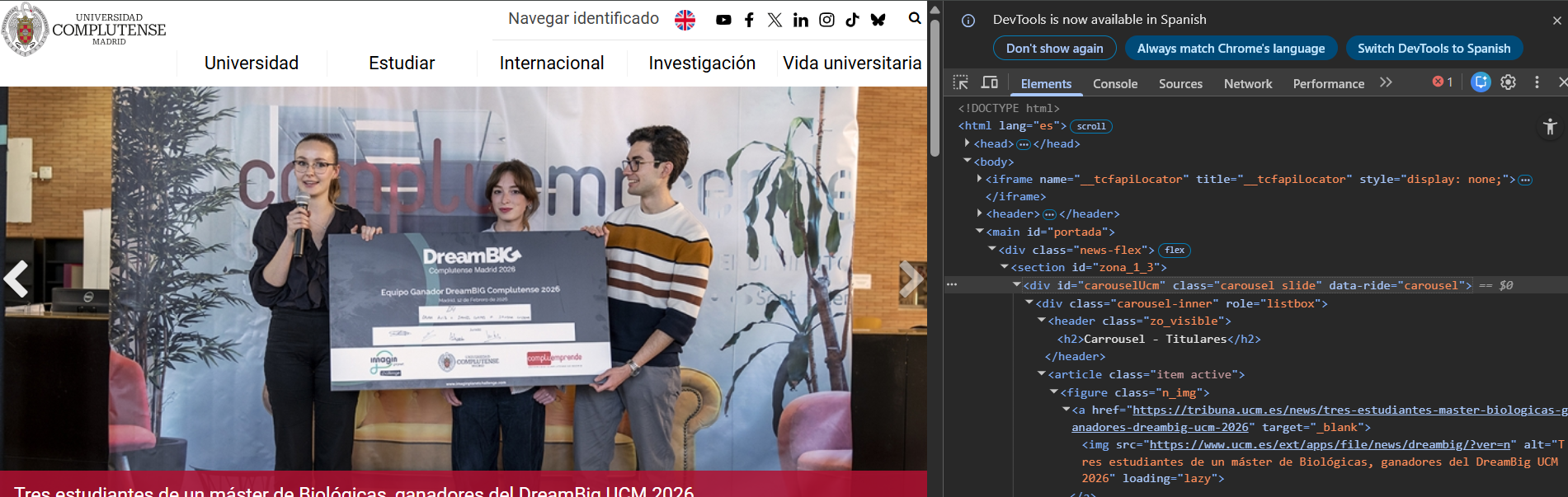Go to next carousel slide arrow
This screenshot has height=497, width=1568.
tap(910, 279)
